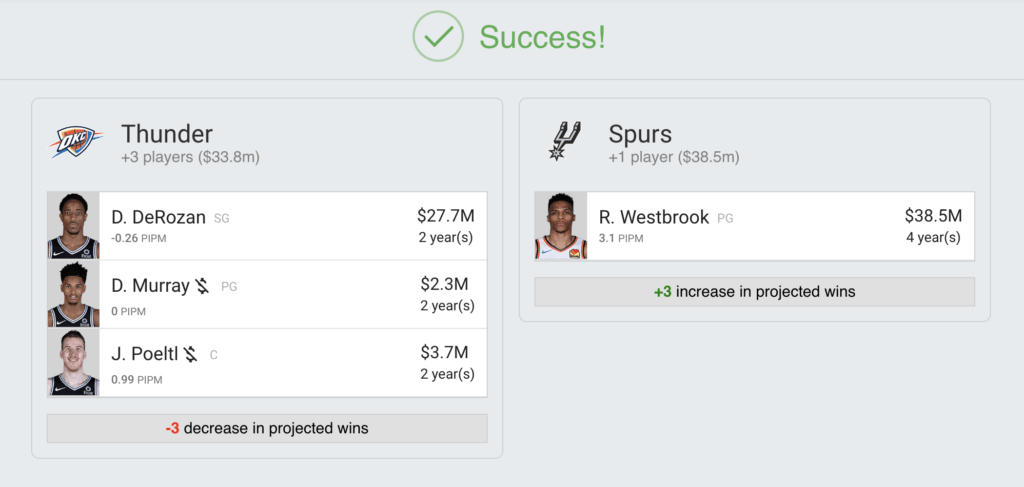Click the -3 decrease in projected wins bar
The height and width of the screenshot is (487, 1024).
(x=267, y=428)
